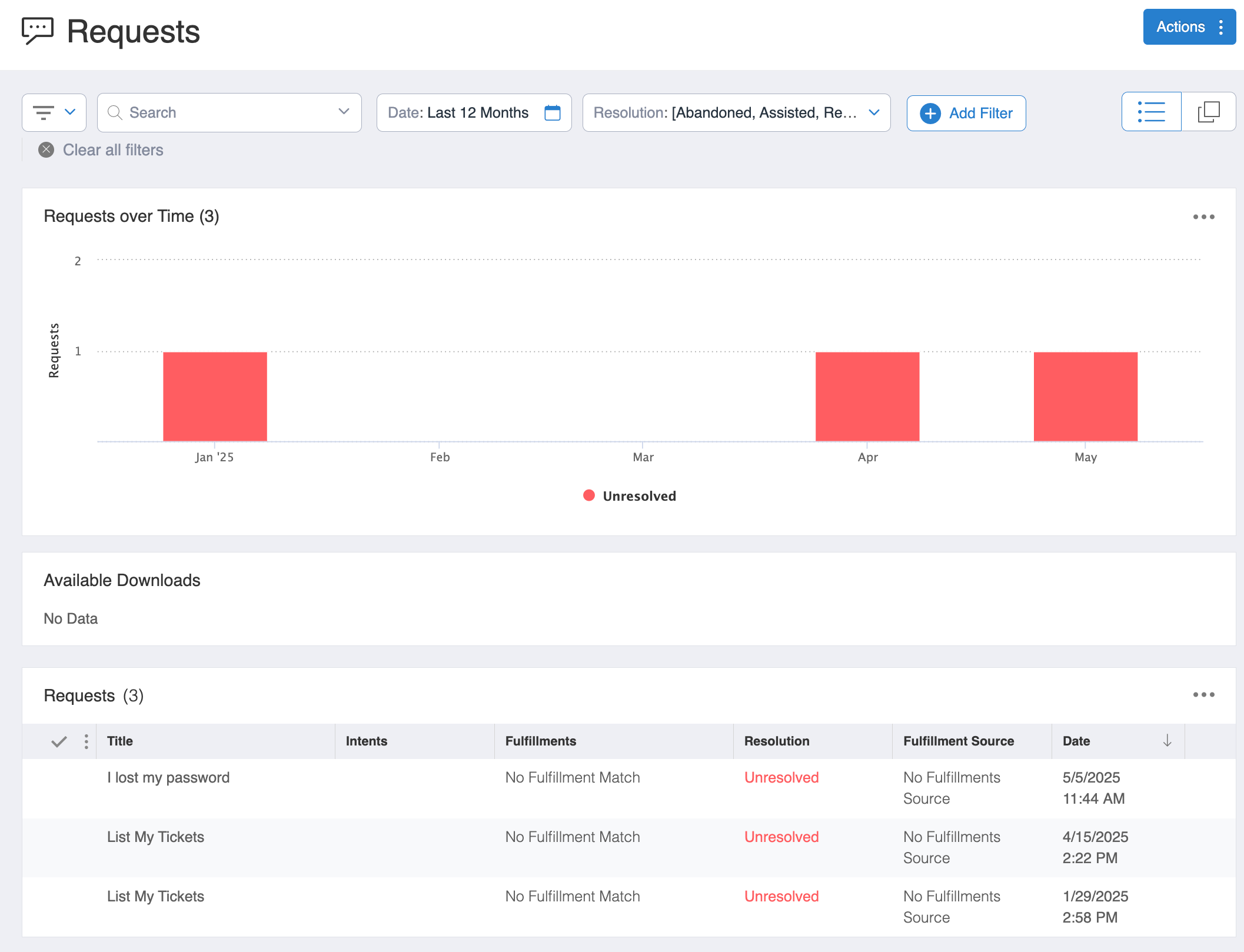
Task: Expand the Search field dropdown chevron
Action: [x=344, y=112]
